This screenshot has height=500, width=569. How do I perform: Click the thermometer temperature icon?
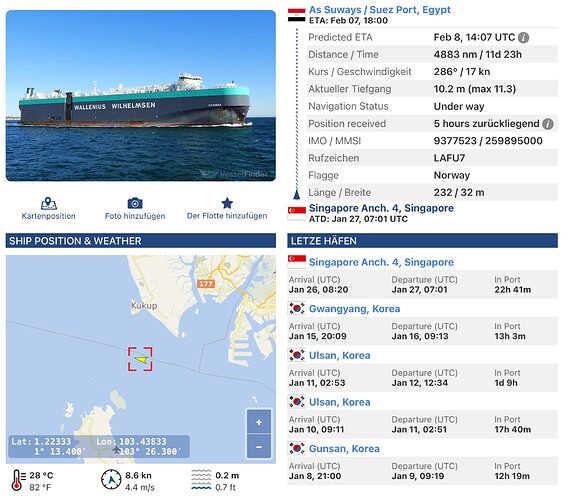click(18, 480)
